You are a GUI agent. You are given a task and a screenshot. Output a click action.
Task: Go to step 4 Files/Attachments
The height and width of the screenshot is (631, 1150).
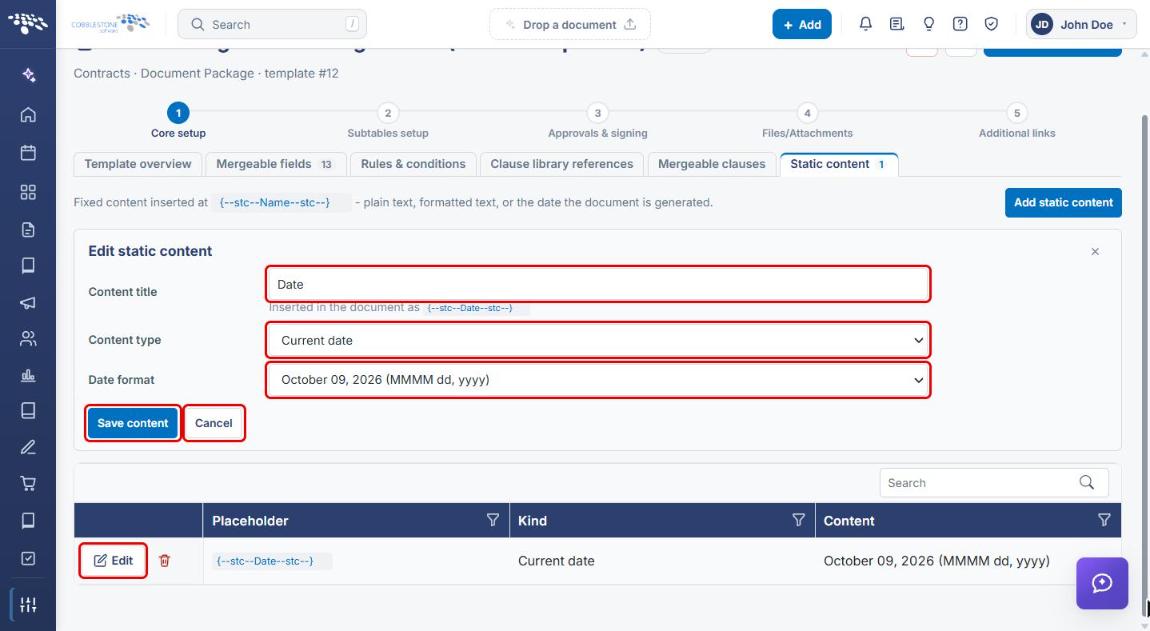tap(807, 121)
